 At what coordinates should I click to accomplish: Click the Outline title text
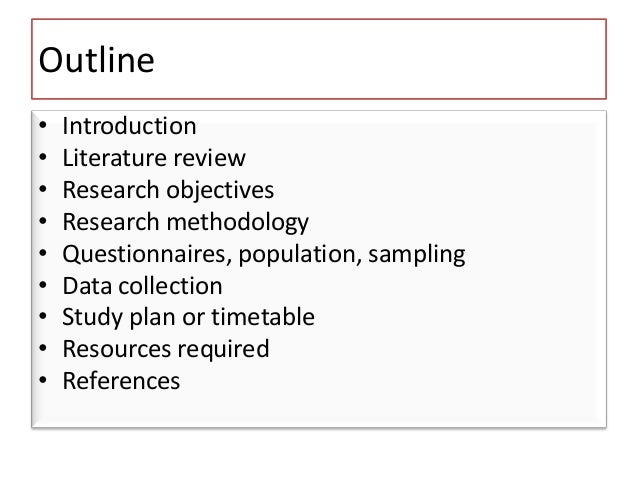[96, 60]
